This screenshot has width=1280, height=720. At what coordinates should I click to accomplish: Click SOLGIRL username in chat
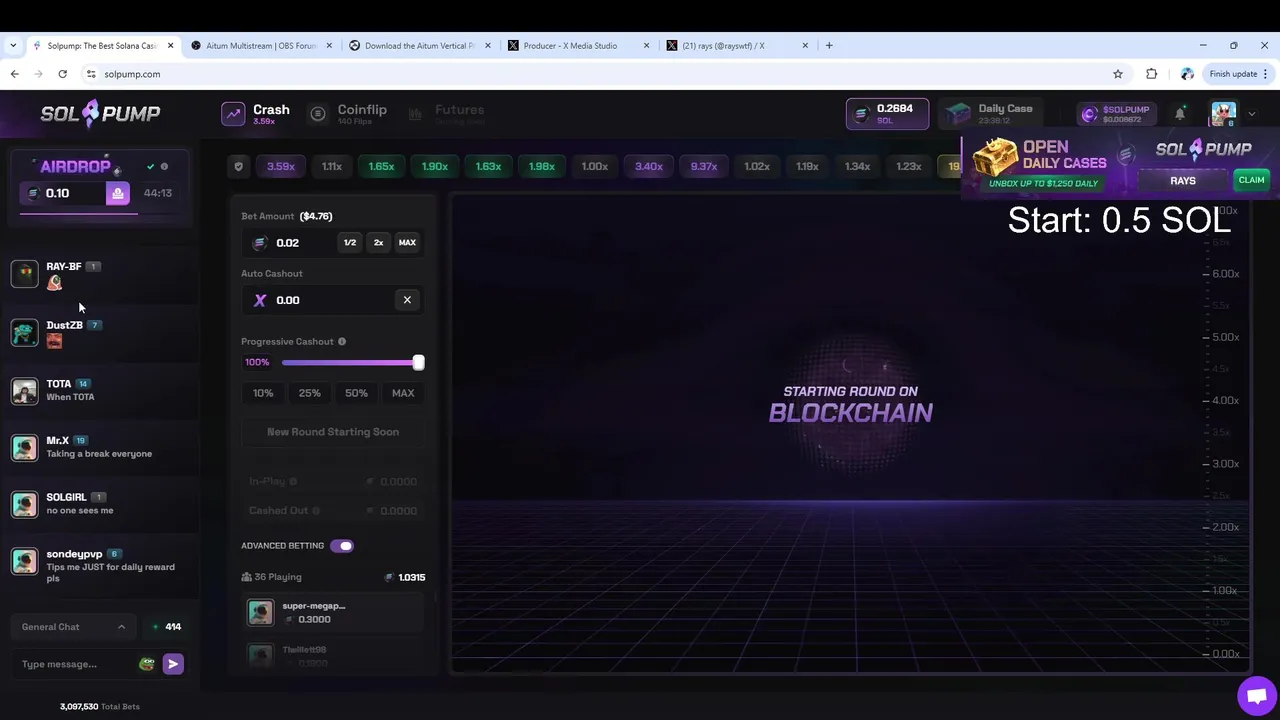pos(66,497)
